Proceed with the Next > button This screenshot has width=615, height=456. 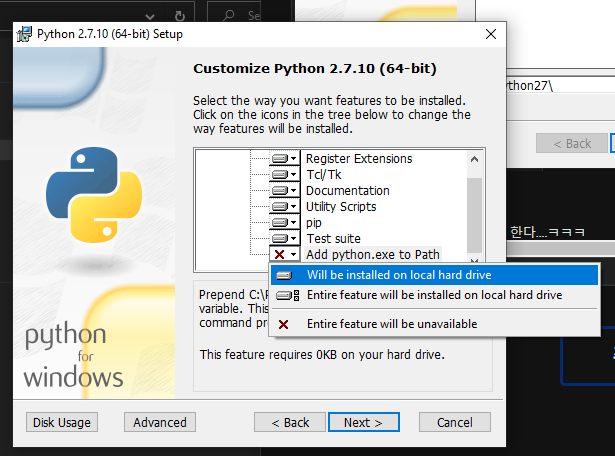point(364,422)
